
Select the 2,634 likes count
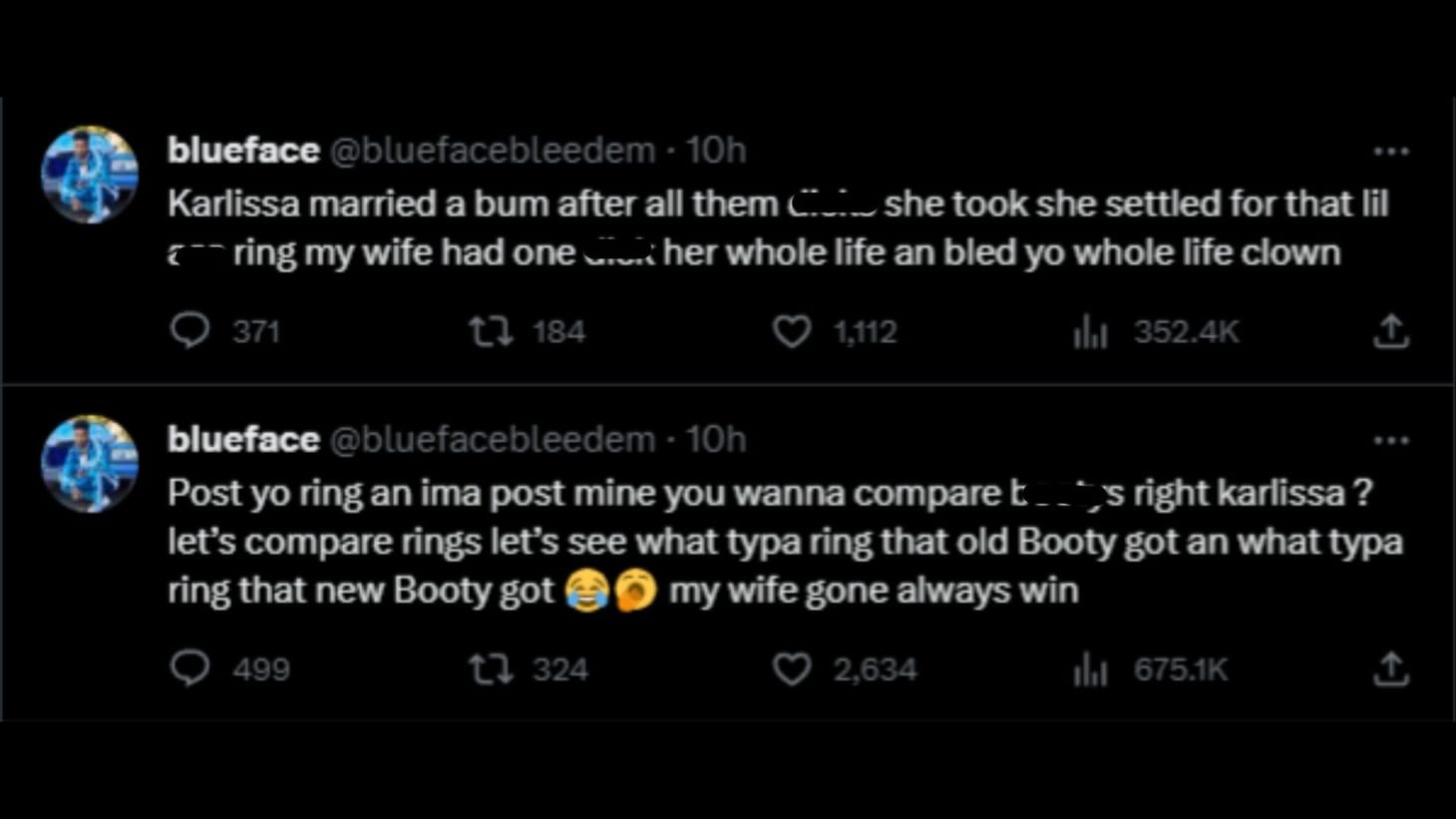[x=874, y=668]
